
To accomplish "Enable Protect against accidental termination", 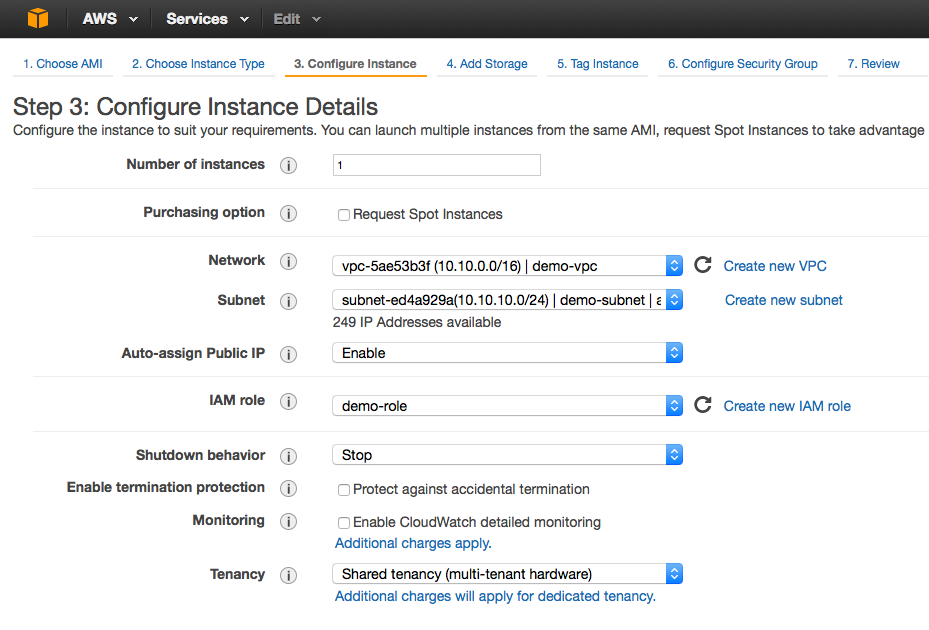I will [x=344, y=490].
